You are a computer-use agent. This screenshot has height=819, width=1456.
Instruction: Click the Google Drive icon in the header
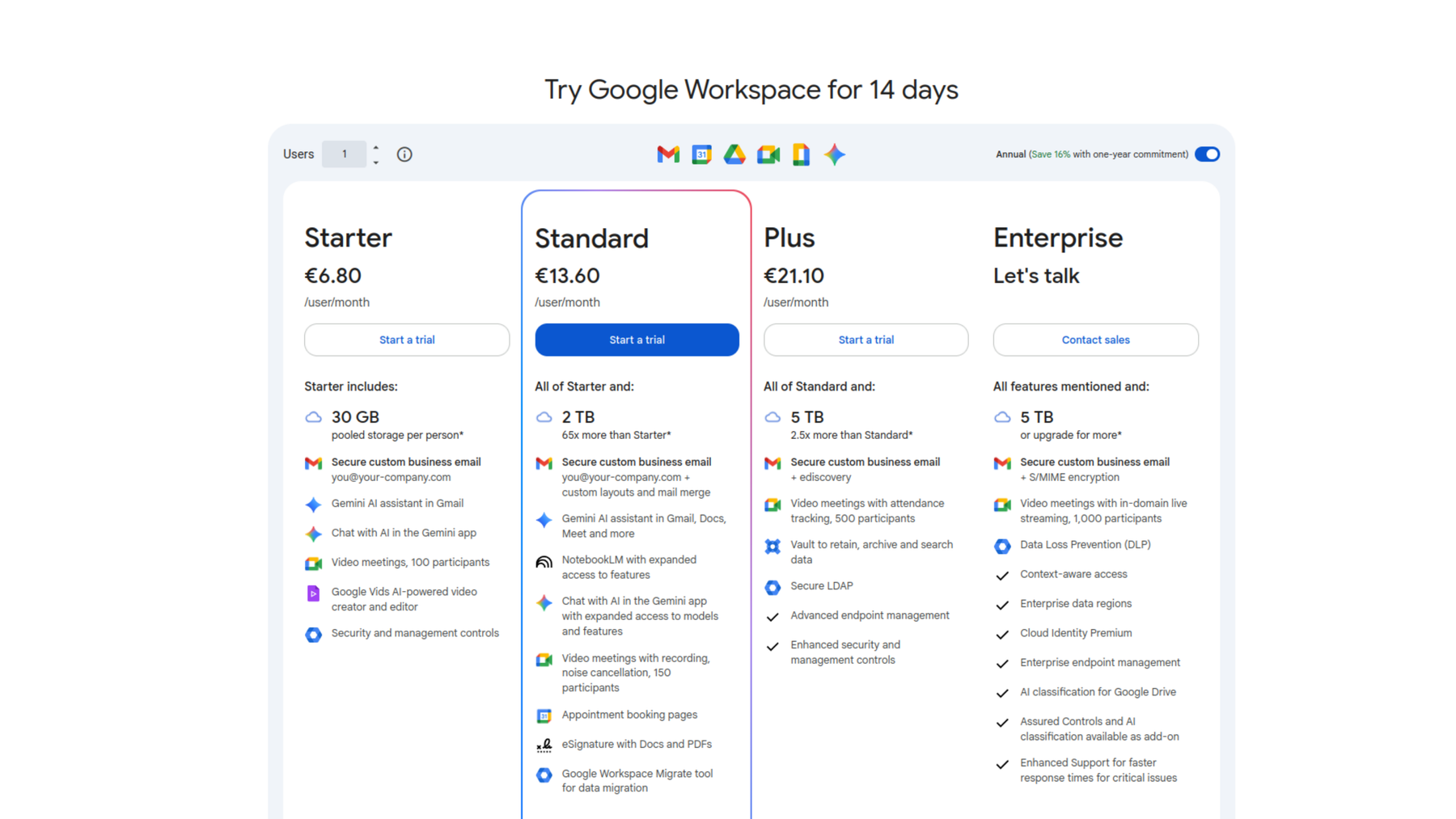[x=734, y=154]
